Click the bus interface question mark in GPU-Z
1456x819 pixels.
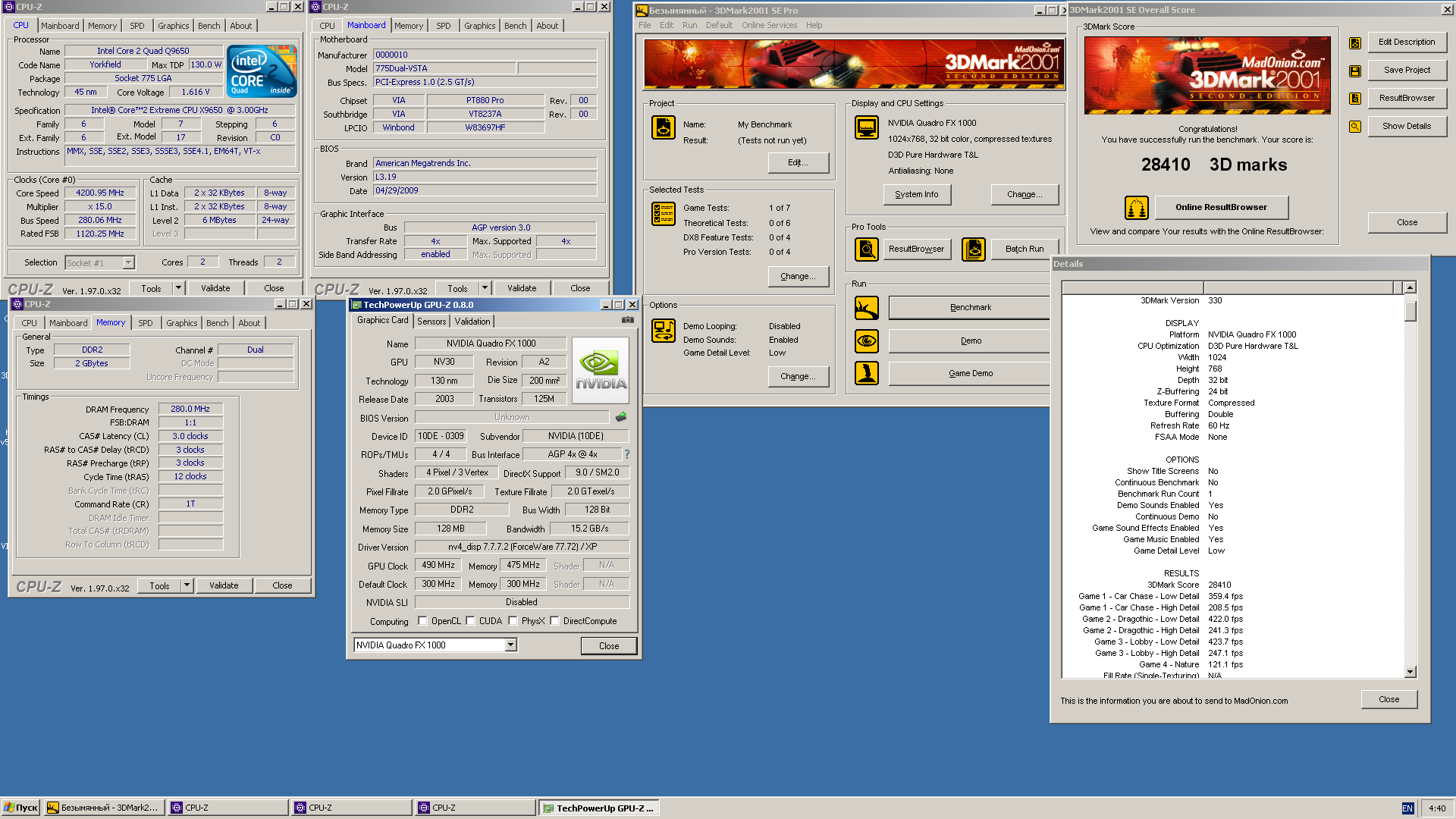627,454
